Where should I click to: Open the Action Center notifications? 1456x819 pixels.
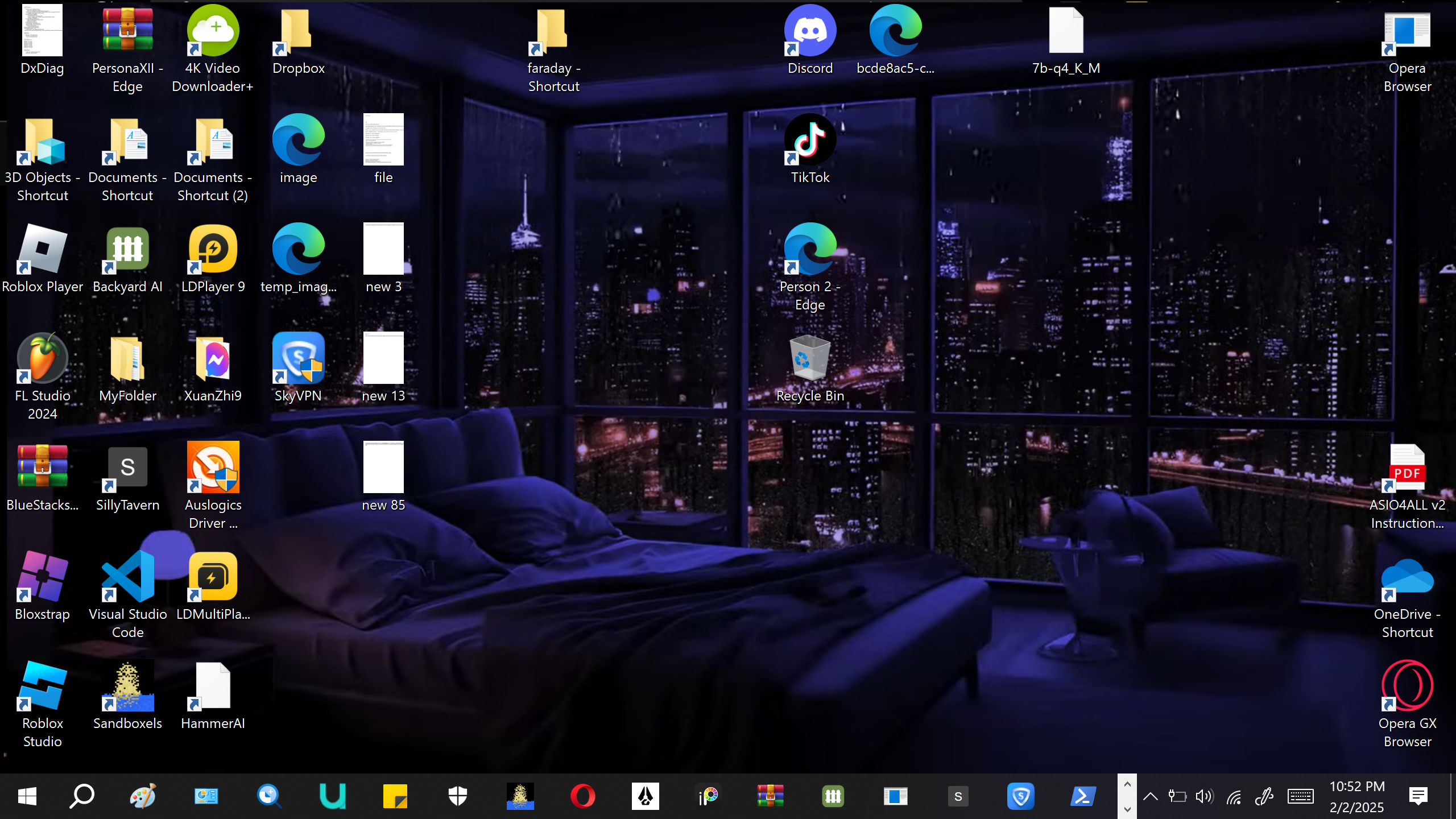[x=1418, y=796]
